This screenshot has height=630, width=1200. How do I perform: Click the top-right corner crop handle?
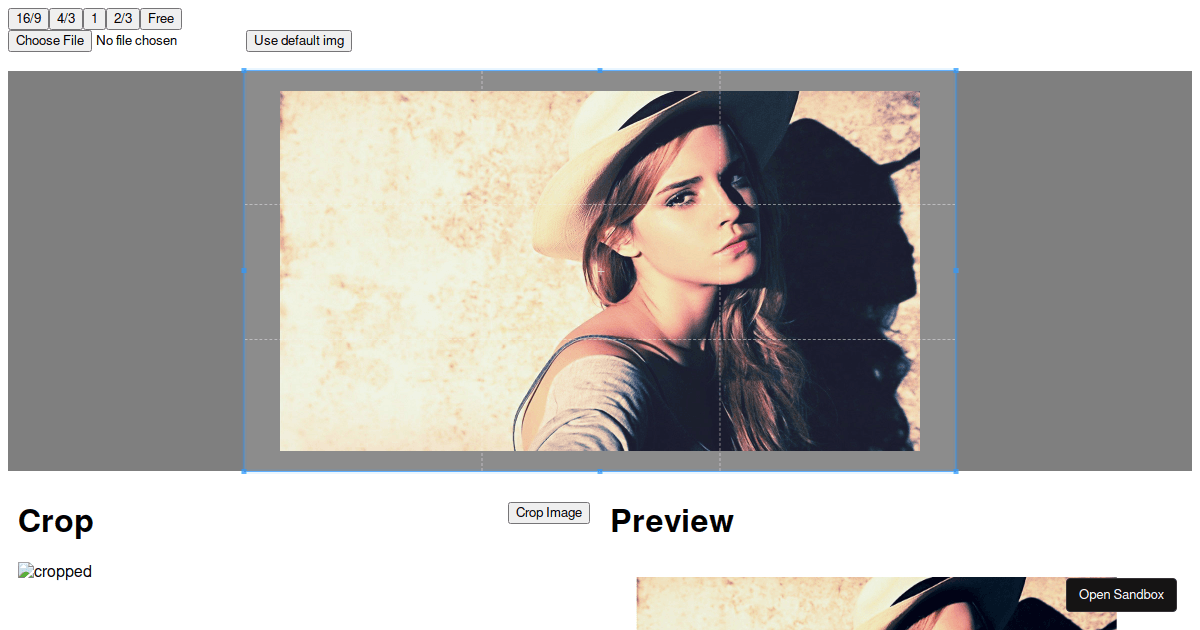955,71
